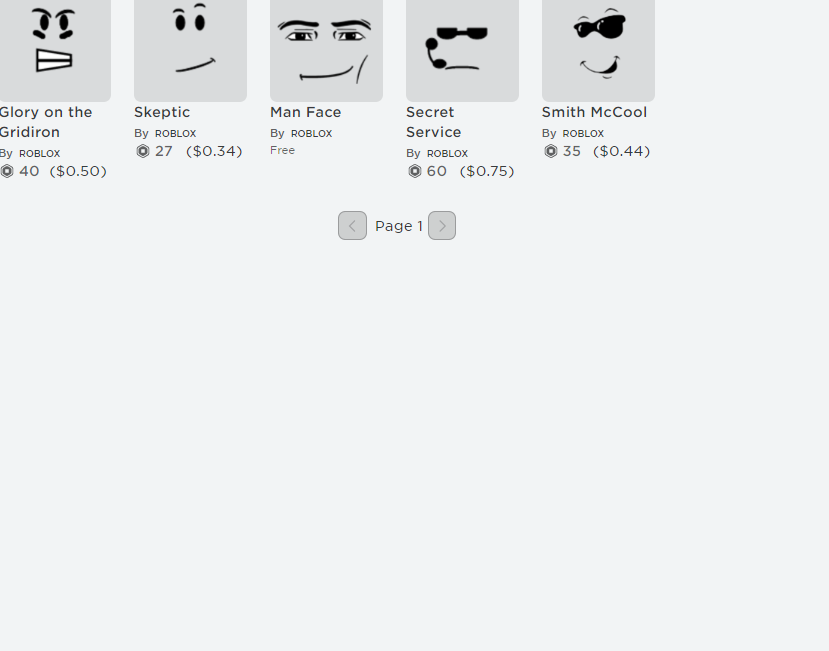
Task: Open the Glory on the Gridiron face thumbnail
Action: click(55, 51)
